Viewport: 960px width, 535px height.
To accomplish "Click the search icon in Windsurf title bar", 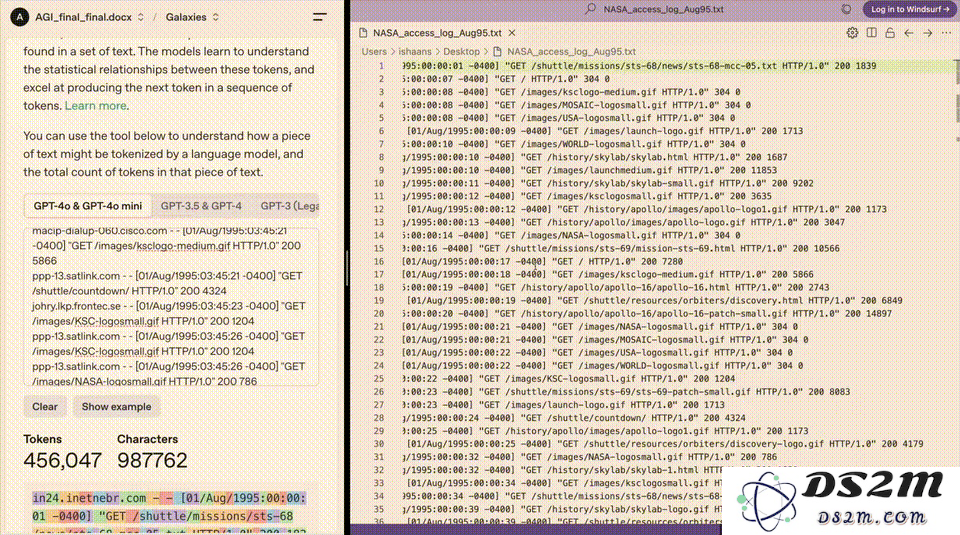I will tap(590, 9).
